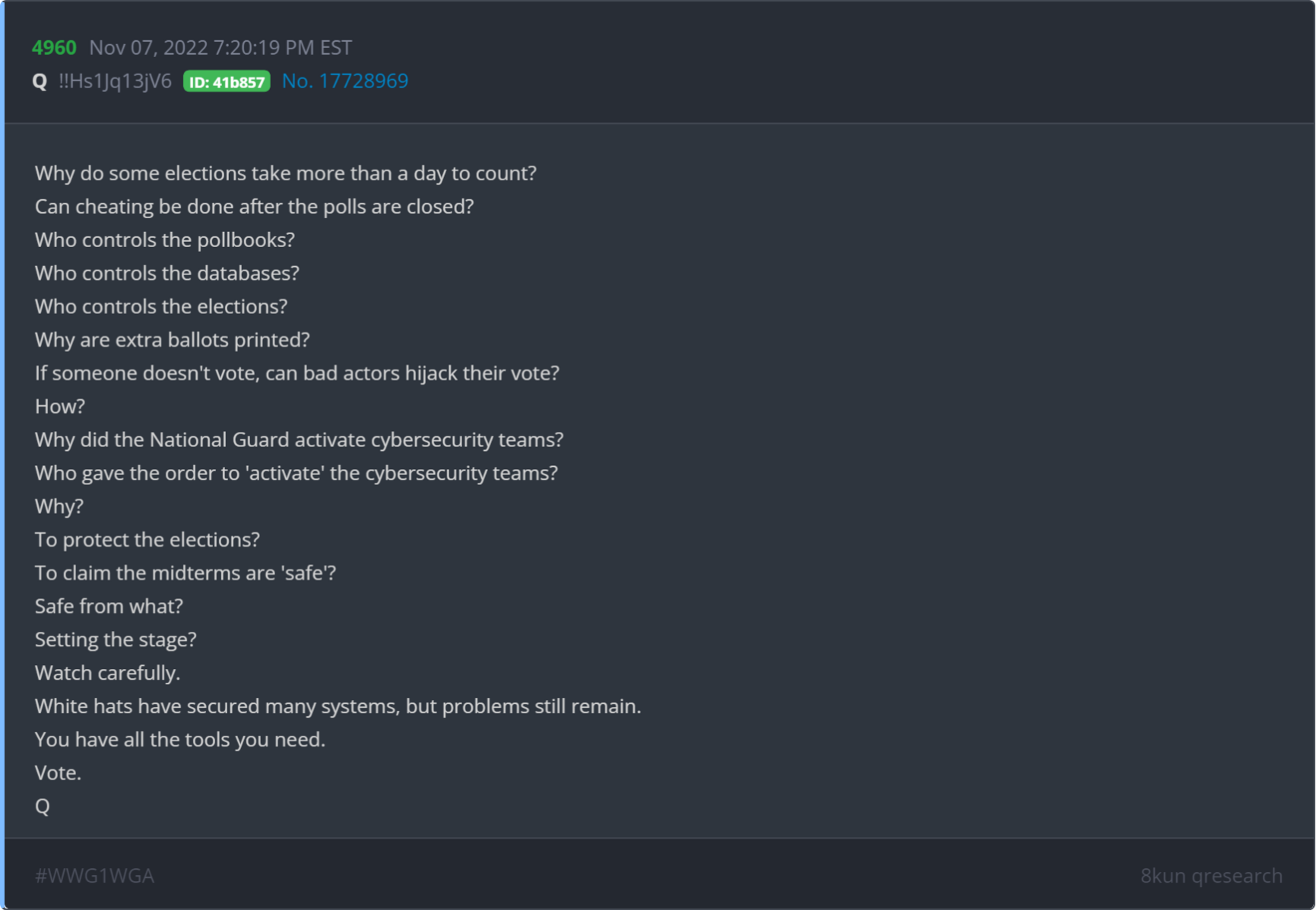This screenshot has width=1316, height=910.
Task: Click 'Who controls the databases?' line
Action: click(x=167, y=274)
